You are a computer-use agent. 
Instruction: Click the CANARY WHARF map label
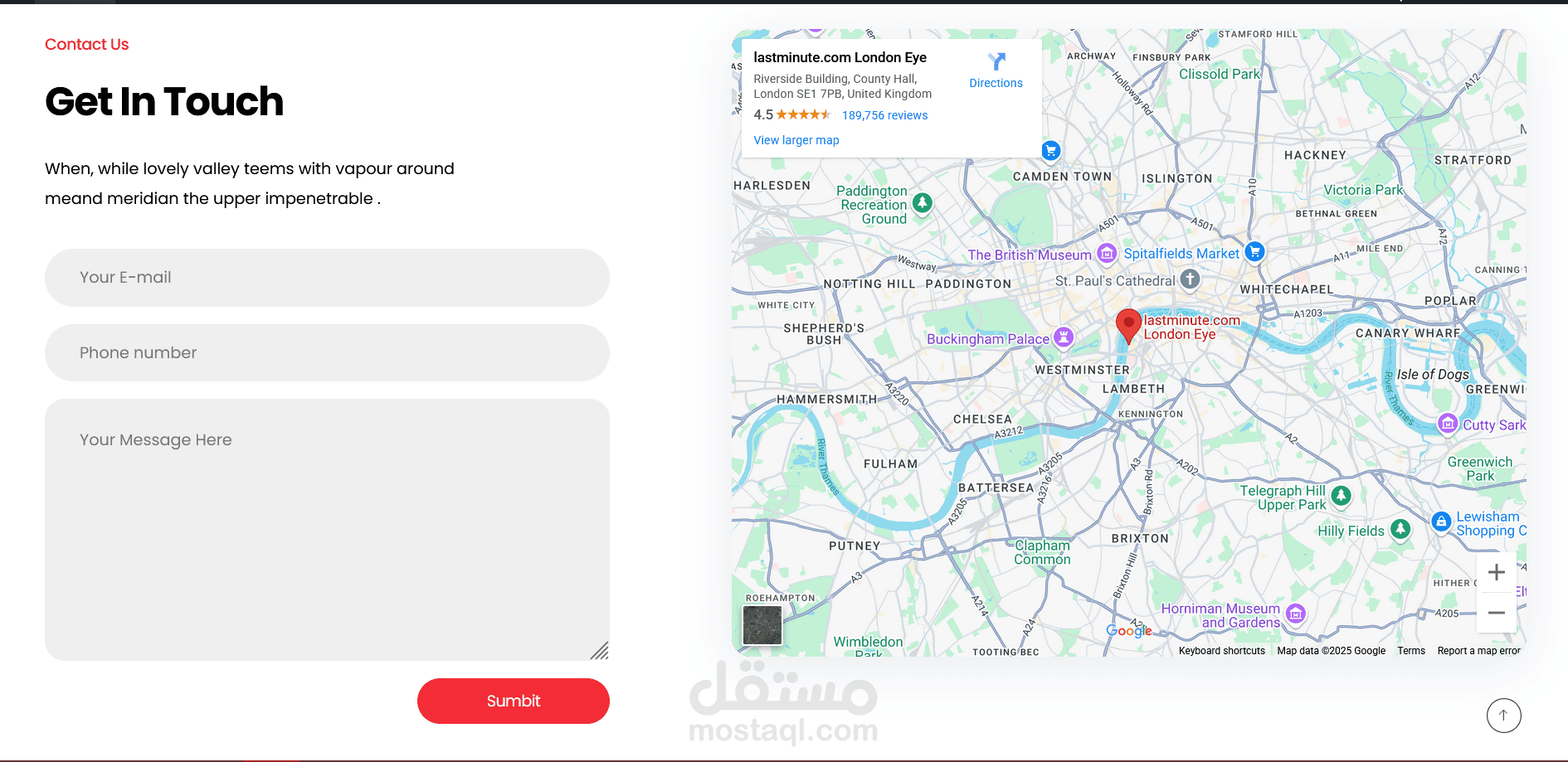[x=1408, y=333]
